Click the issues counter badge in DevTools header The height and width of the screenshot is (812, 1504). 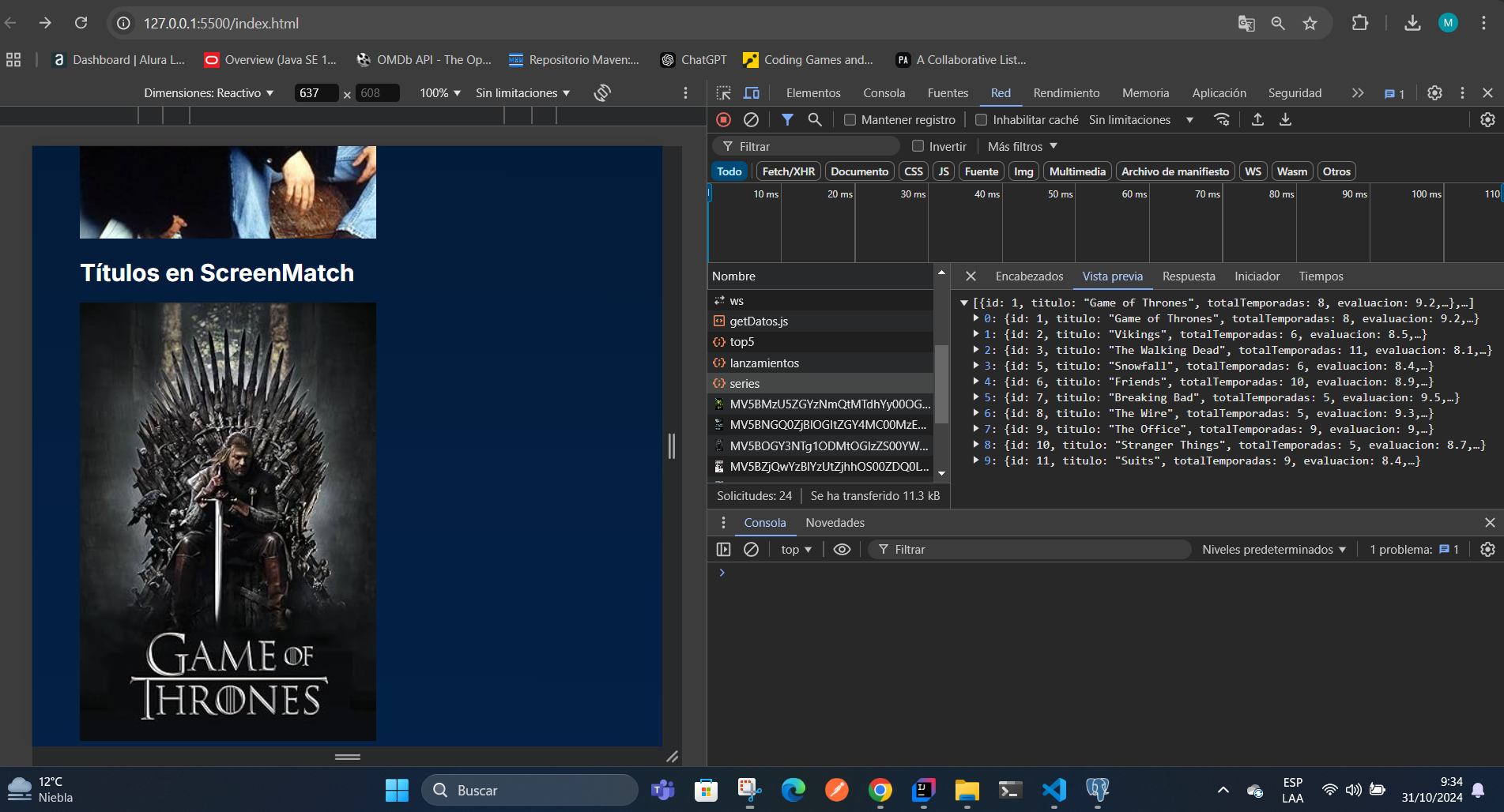1394,93
